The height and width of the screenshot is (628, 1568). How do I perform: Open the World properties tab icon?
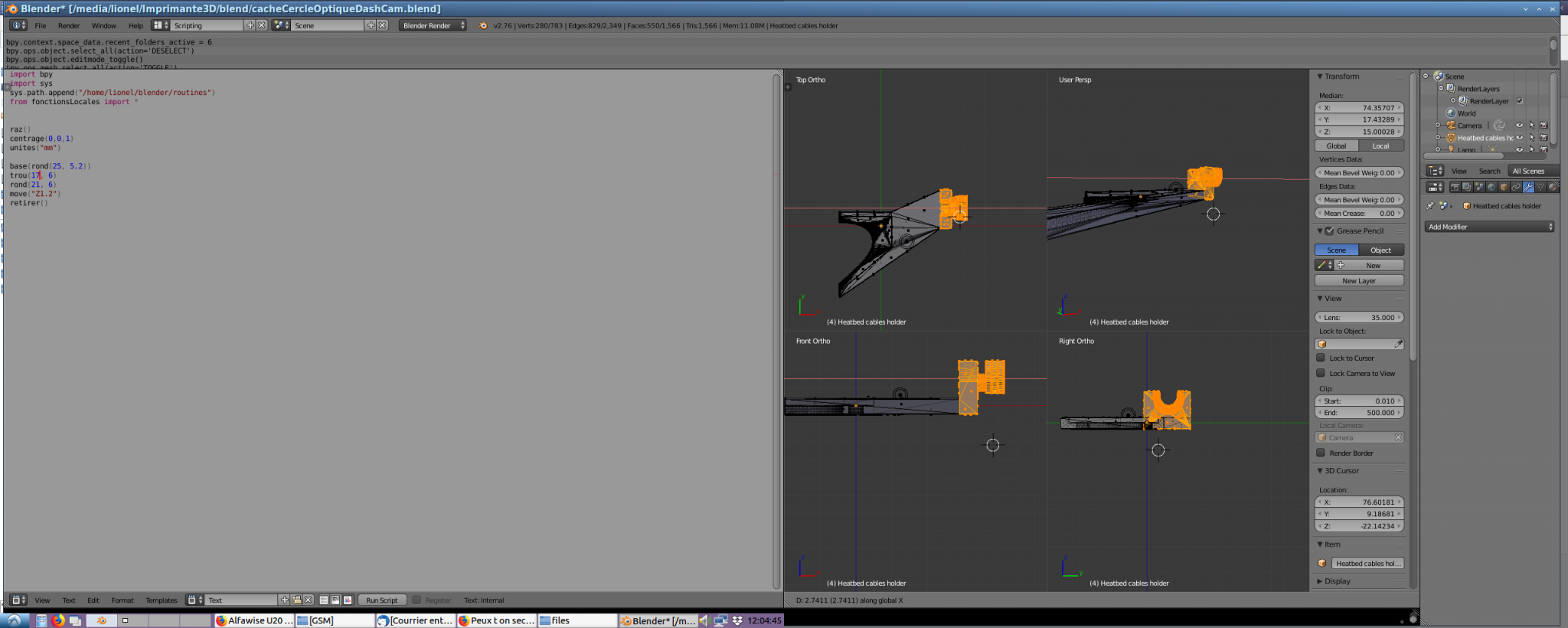click(x=1491, y=187)
